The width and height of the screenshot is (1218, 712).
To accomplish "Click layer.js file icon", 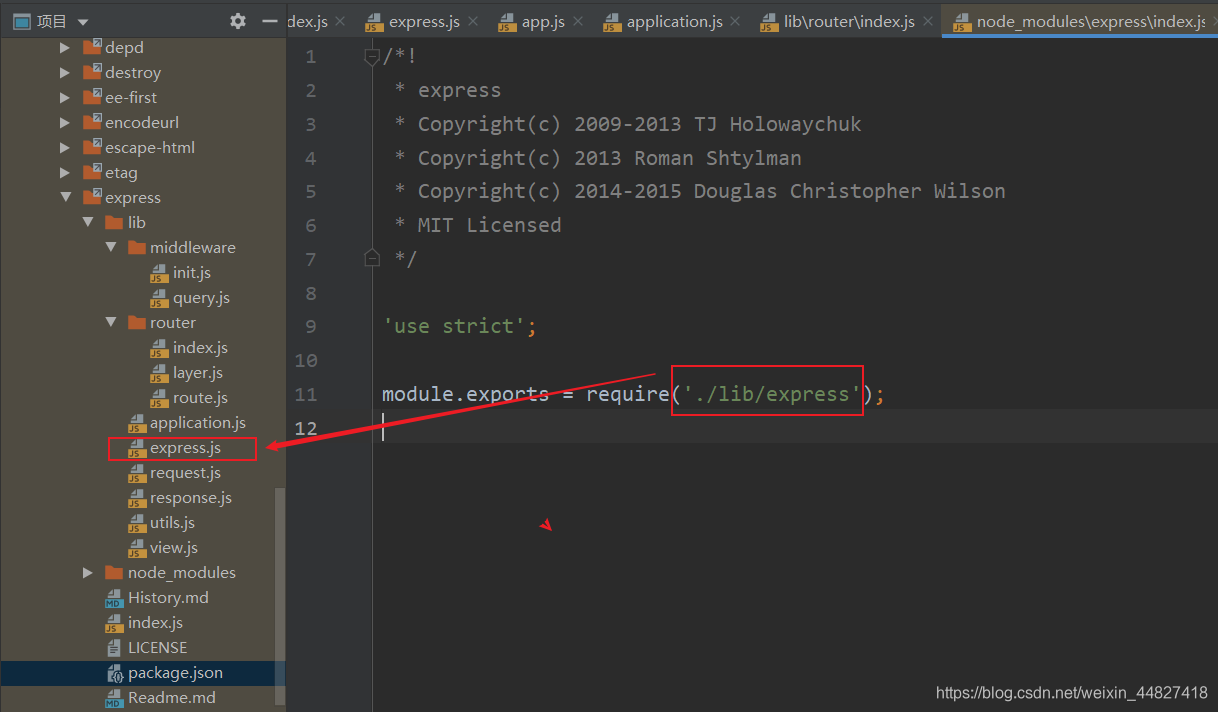I will [x=159, y=373].
